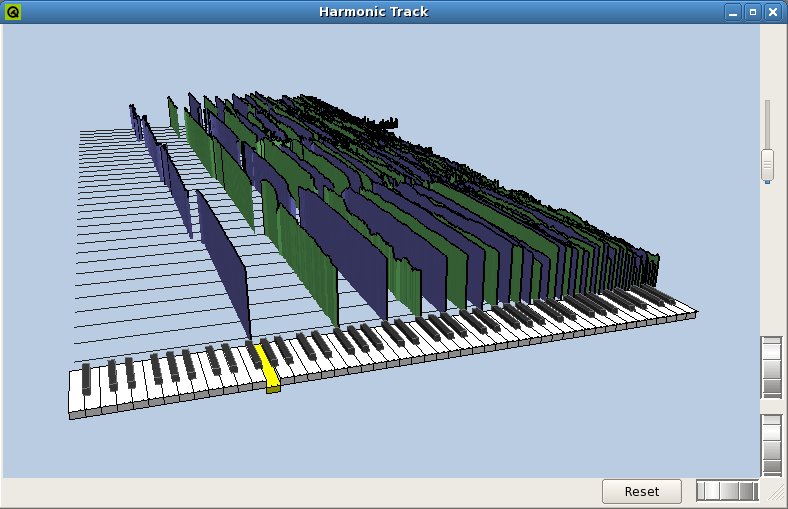Minimize the Harmonic Track window
Image resolution: width=788 pixels, height=509 pixels.
coord(733,12)
